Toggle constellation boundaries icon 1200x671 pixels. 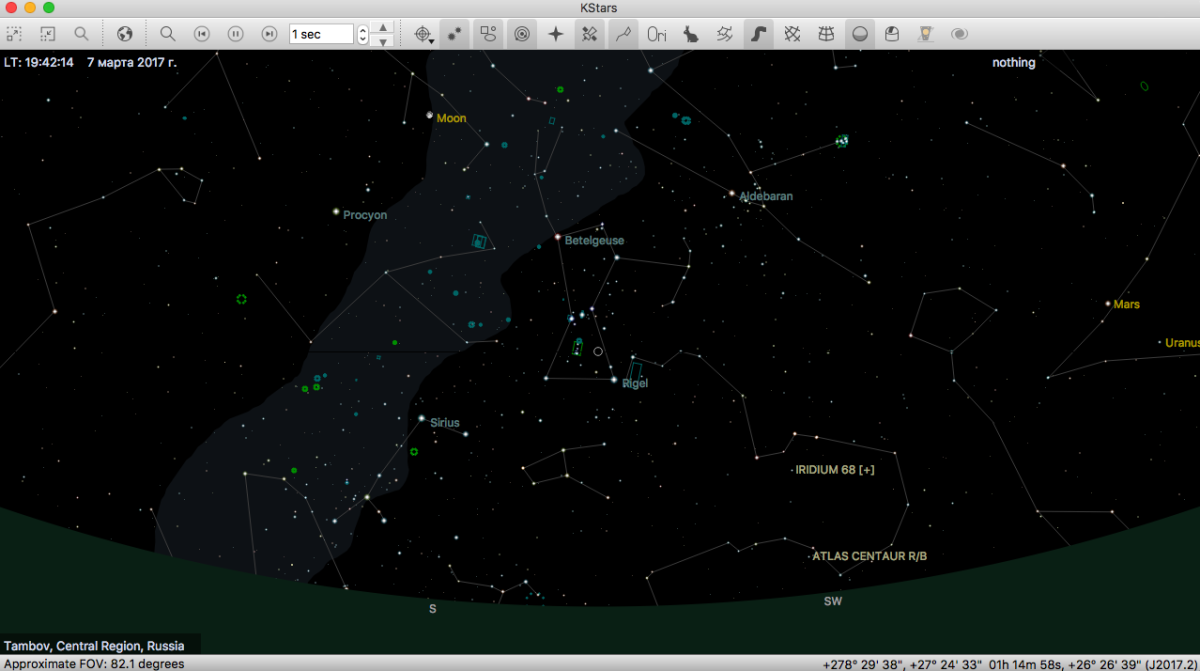pos(724,34)
